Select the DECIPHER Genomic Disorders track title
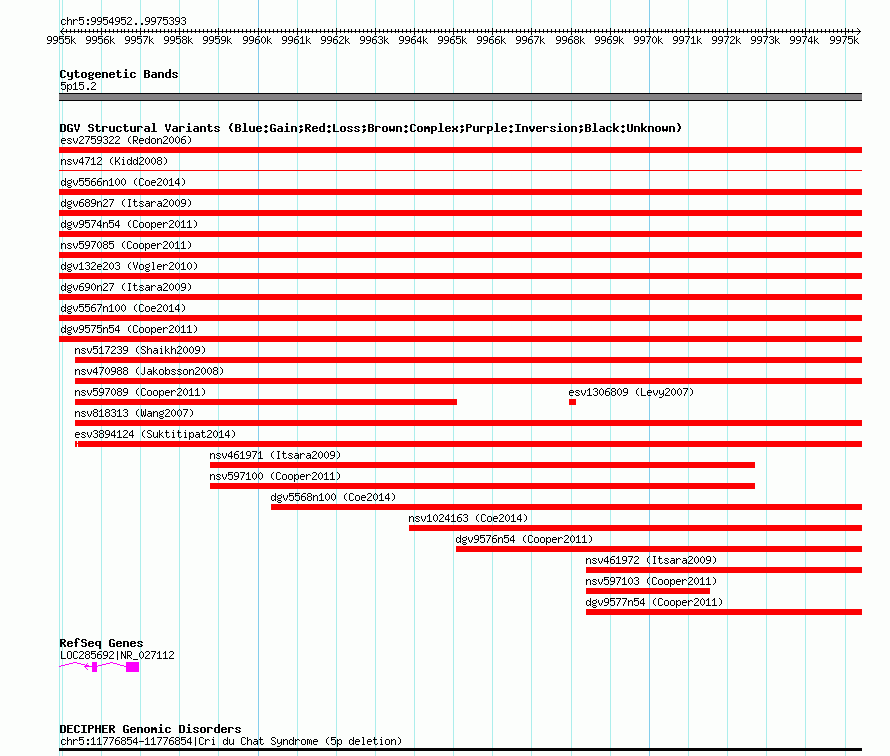 click(150, 729)
